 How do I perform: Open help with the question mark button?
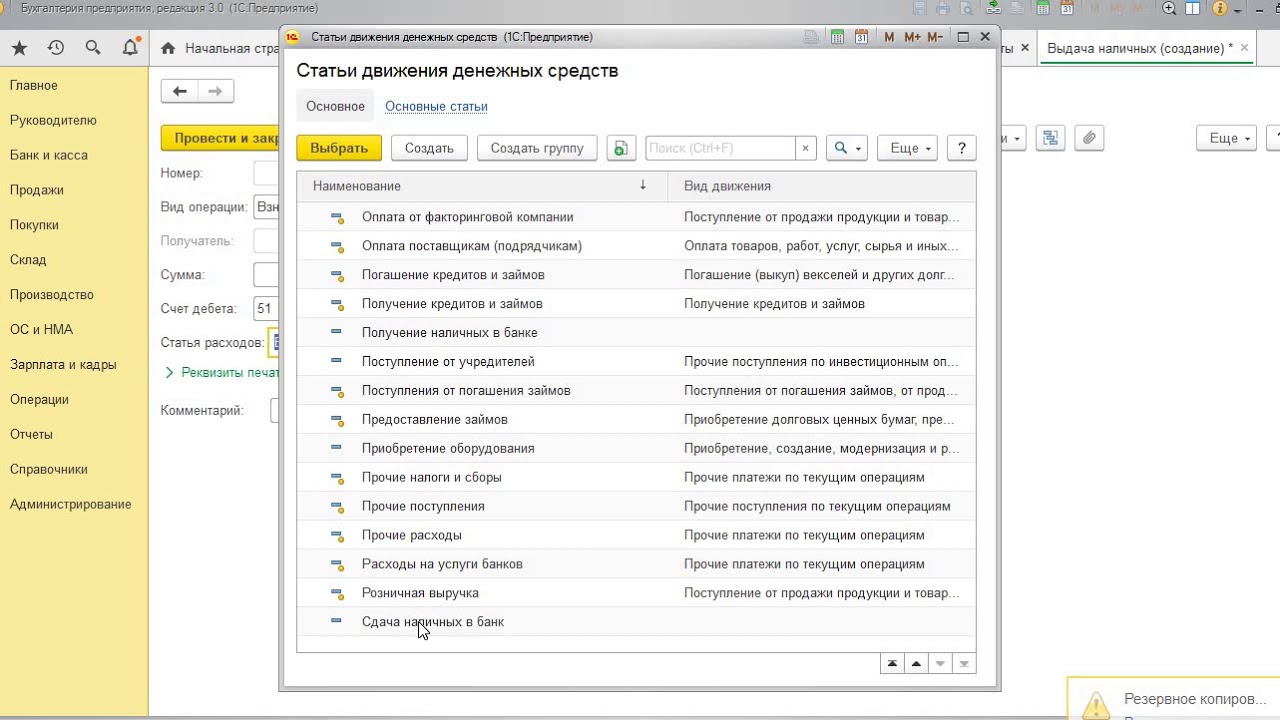[x=961, y=148]
